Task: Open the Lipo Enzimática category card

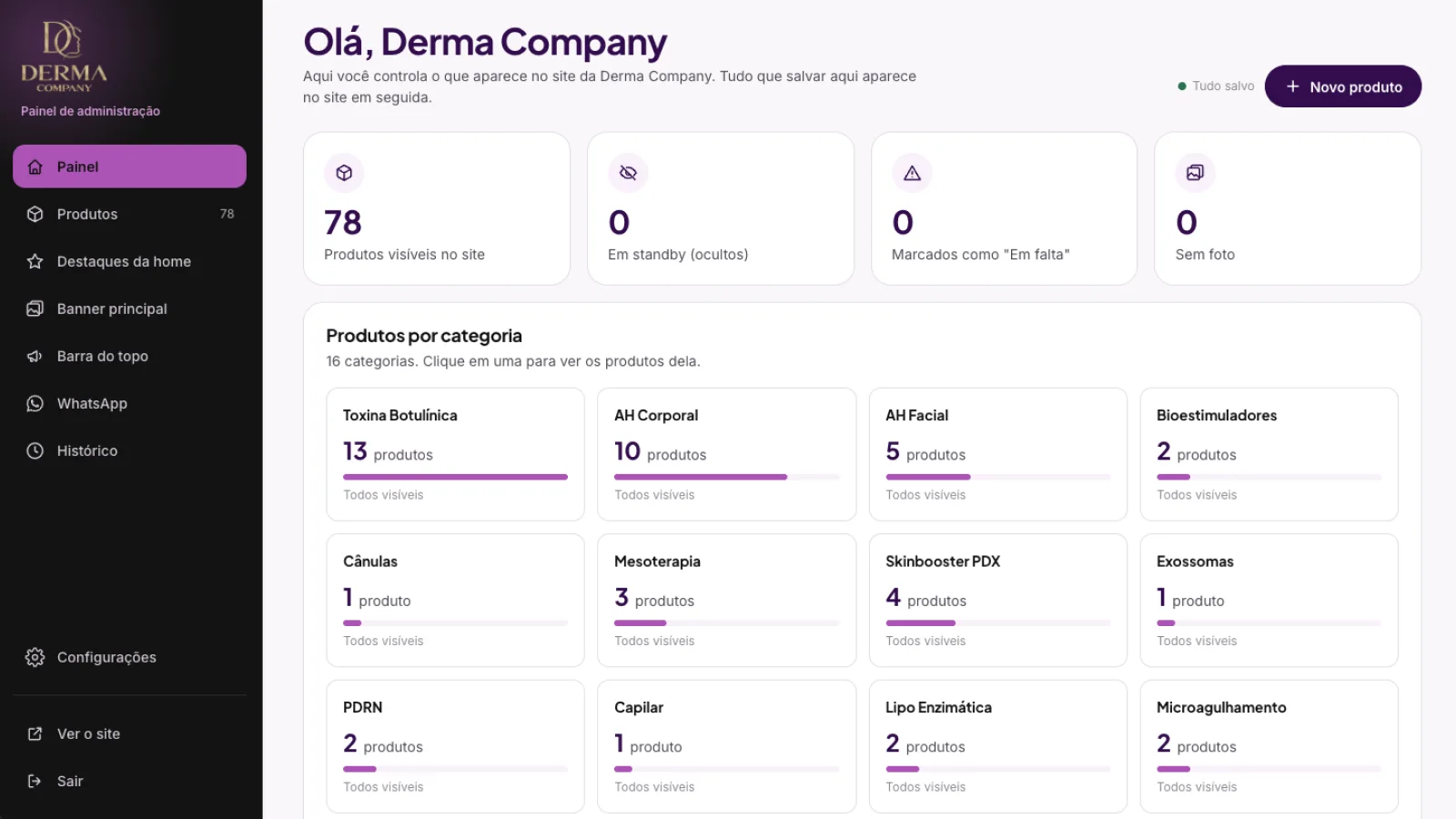Action: pos(998,746)
